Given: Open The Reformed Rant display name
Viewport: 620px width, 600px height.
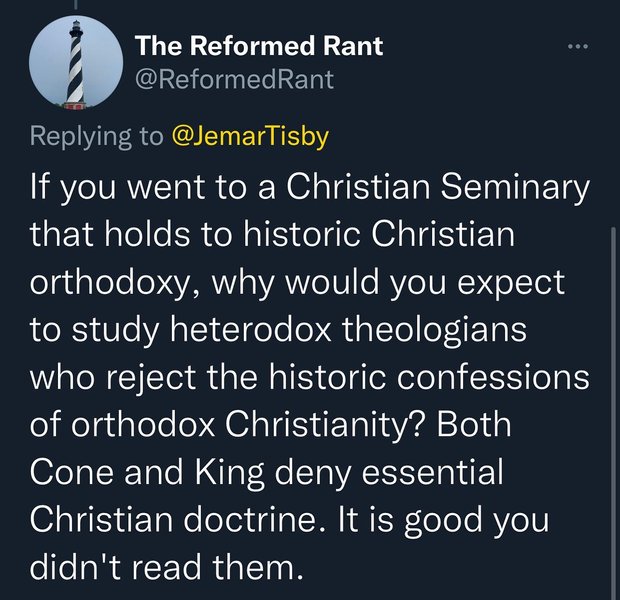Looking at the screenshot, I should (x=258, y=45).
